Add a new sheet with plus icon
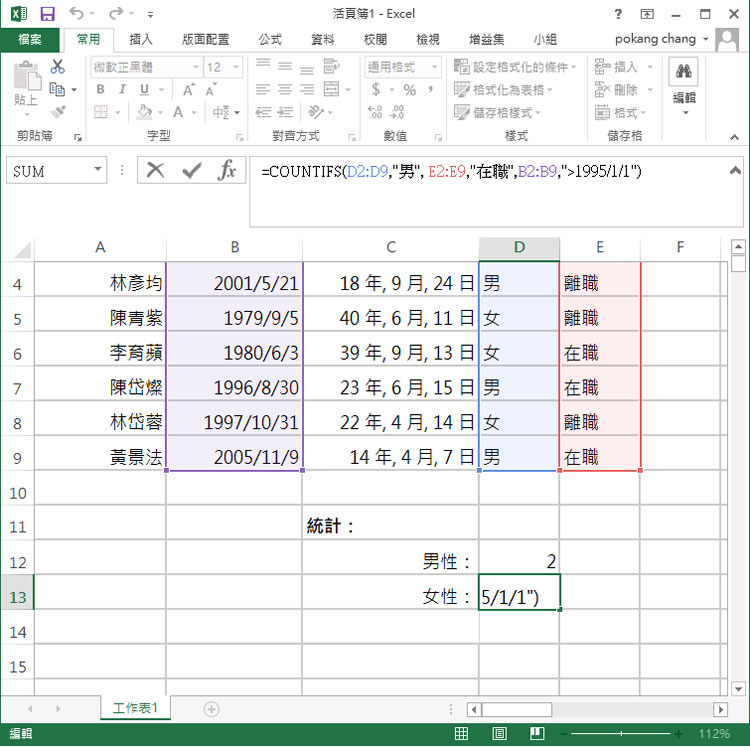The height and width of the screenshot is (747, 750). (x=211, y=708)
